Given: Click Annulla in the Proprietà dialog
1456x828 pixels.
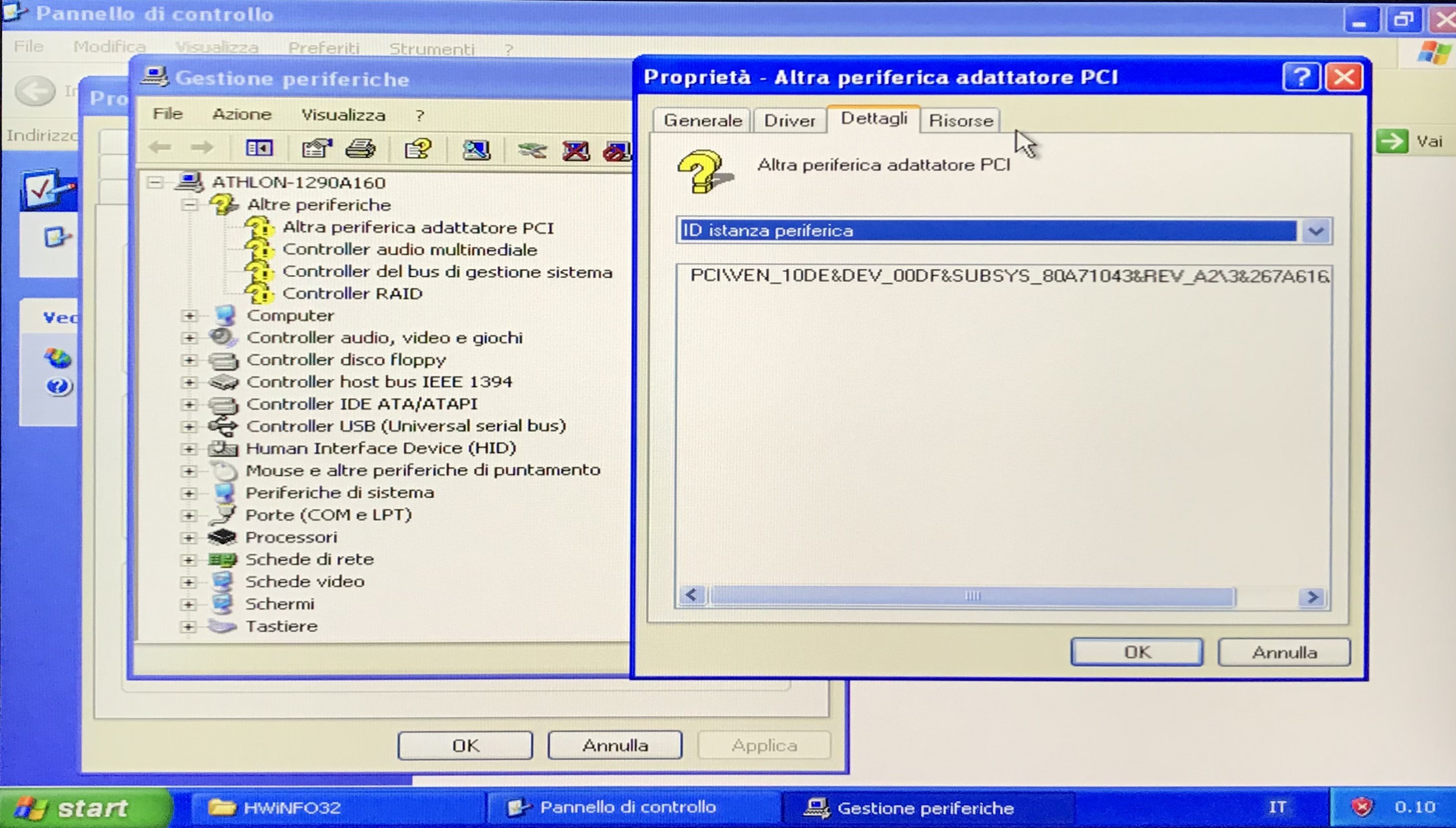Looking at the screenshot, I should 1284,652.
